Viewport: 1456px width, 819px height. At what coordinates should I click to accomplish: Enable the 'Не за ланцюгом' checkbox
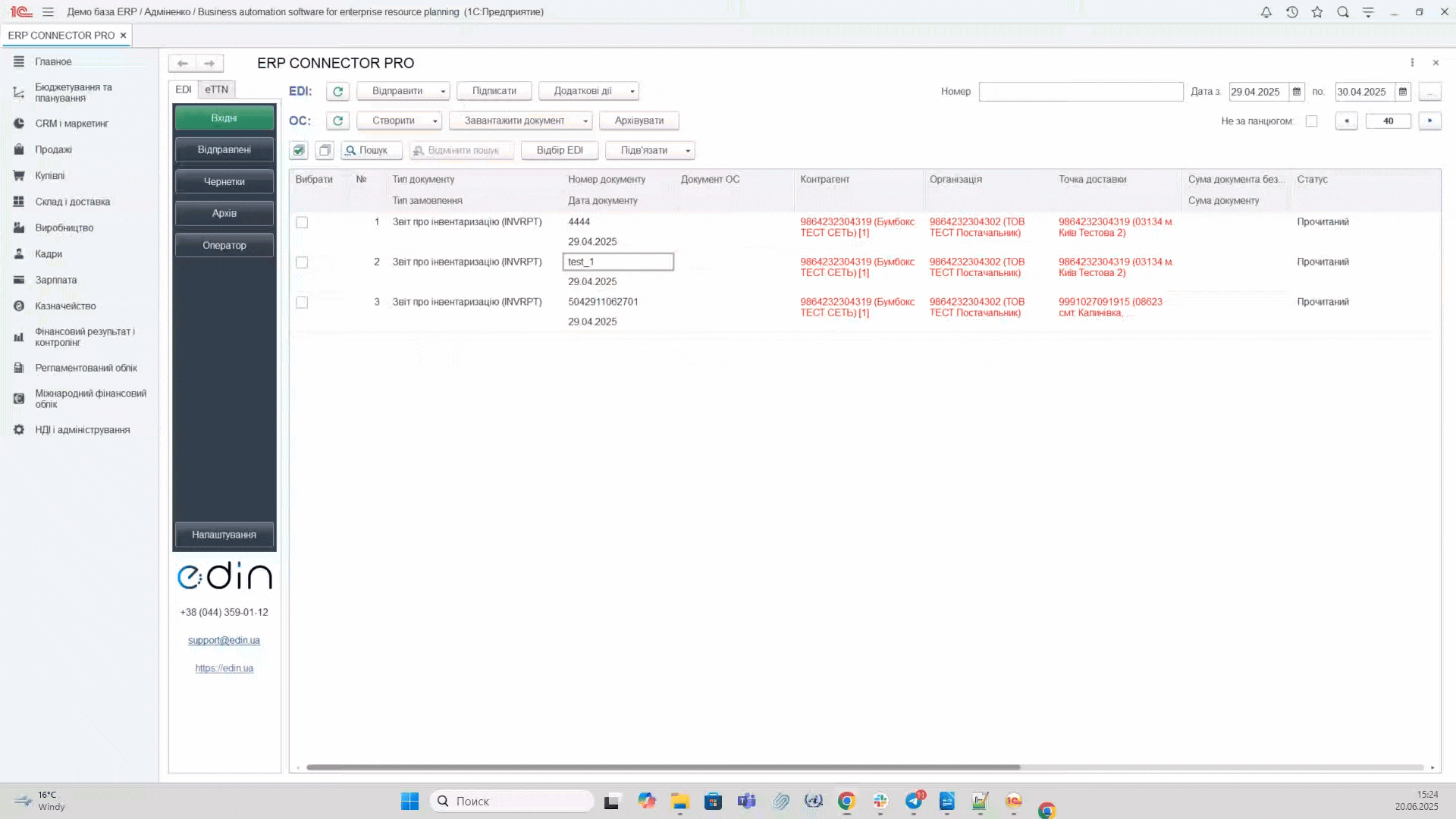point(1311,121)
